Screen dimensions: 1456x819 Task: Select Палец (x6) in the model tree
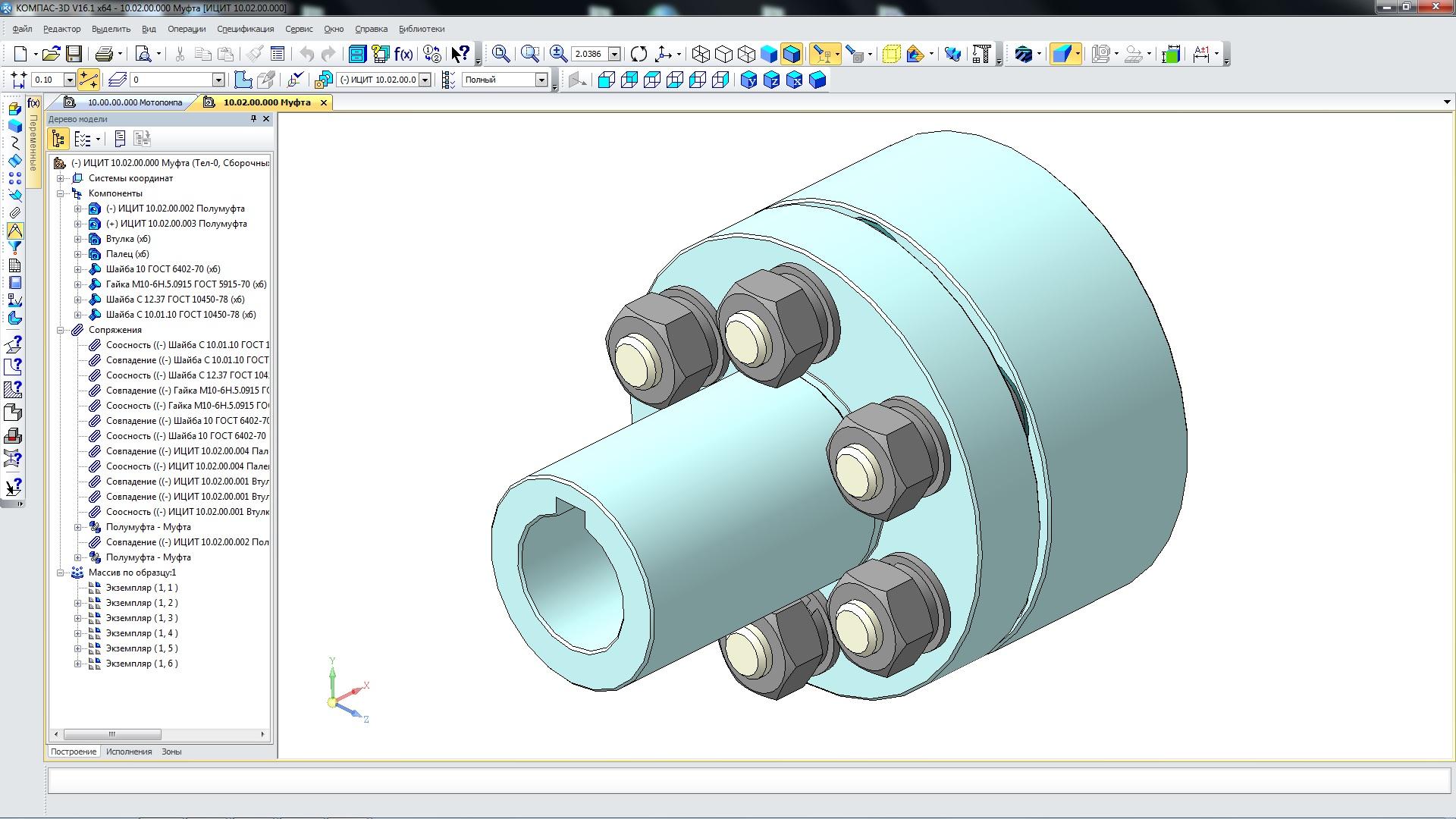click(x=127, y=254)
